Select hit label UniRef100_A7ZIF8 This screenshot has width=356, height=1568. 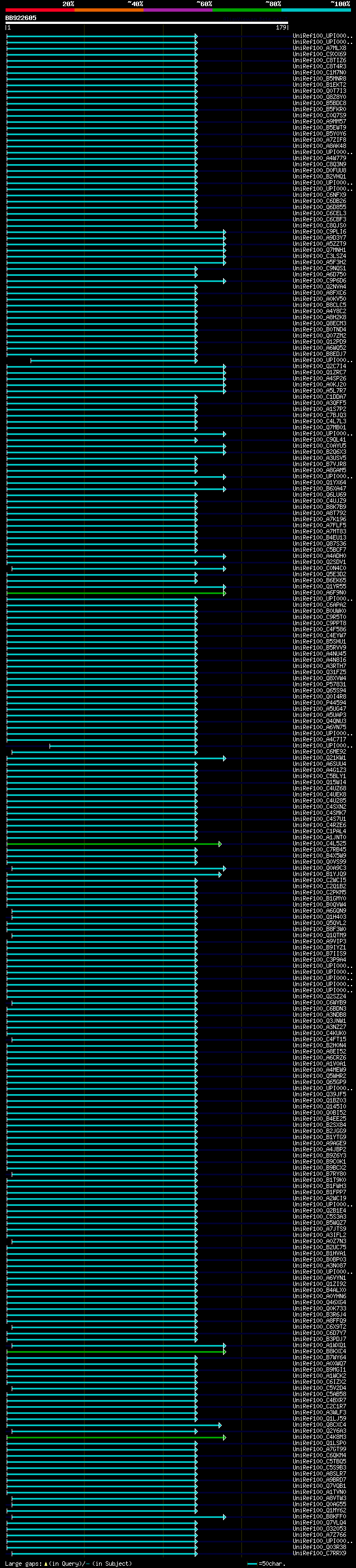(x=319, y=140)
